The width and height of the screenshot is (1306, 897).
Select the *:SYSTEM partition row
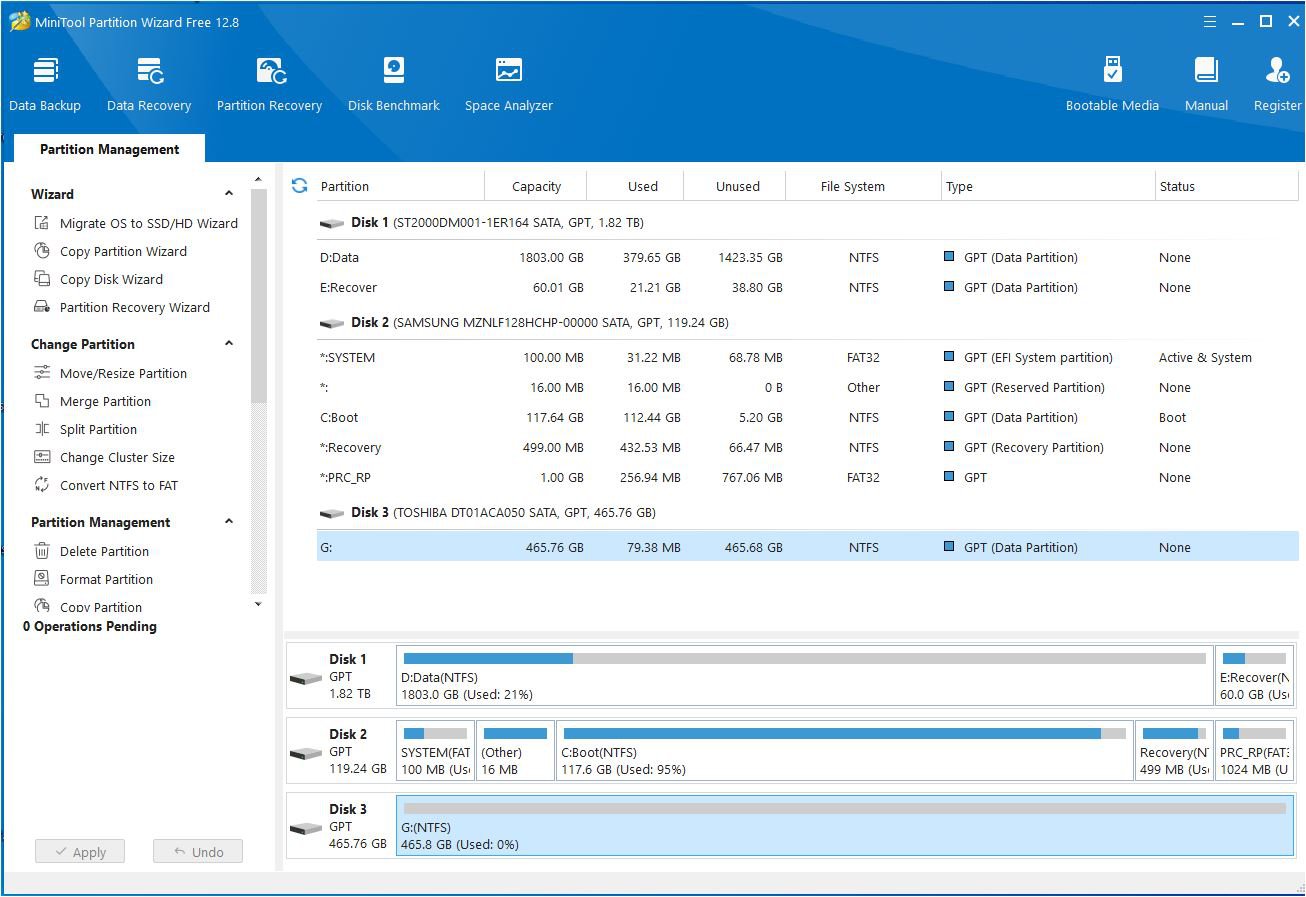pos(807,357)
